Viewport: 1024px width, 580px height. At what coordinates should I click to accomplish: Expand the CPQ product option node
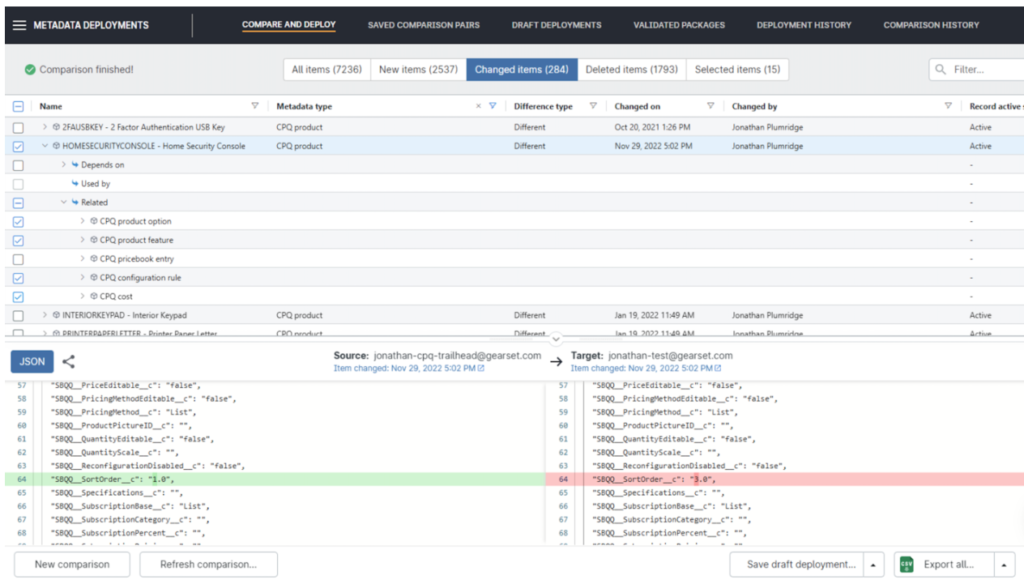click(x=82, y=221)
